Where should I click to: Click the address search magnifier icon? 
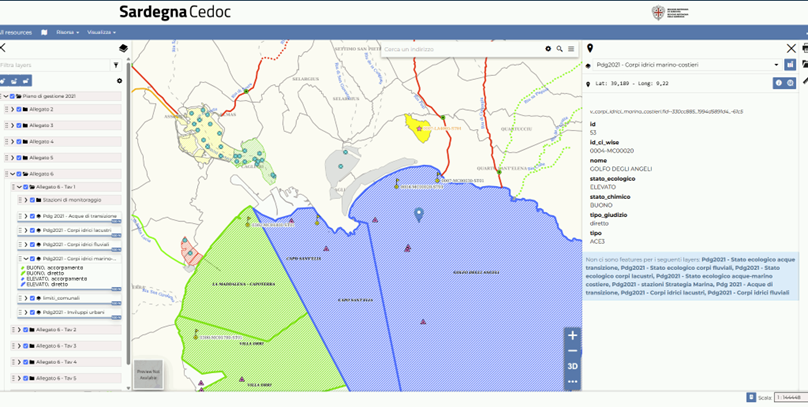560,48
